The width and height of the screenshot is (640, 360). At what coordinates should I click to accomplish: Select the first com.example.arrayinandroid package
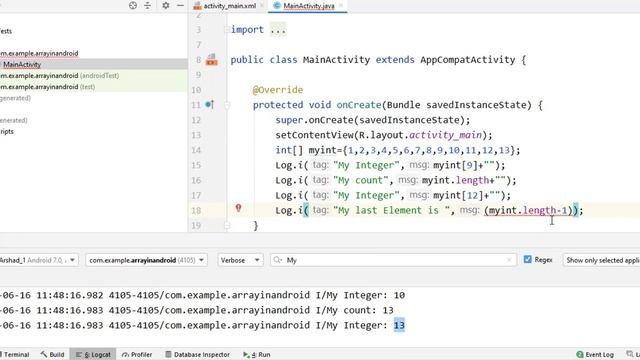39,53
